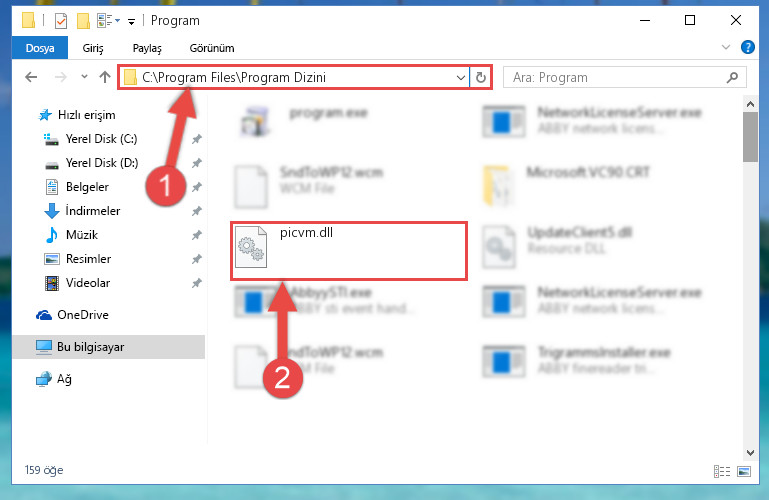Switch to details view layout icon
Image resolution: width=769 pixels, height=500 pixels.
coord(722,471)
